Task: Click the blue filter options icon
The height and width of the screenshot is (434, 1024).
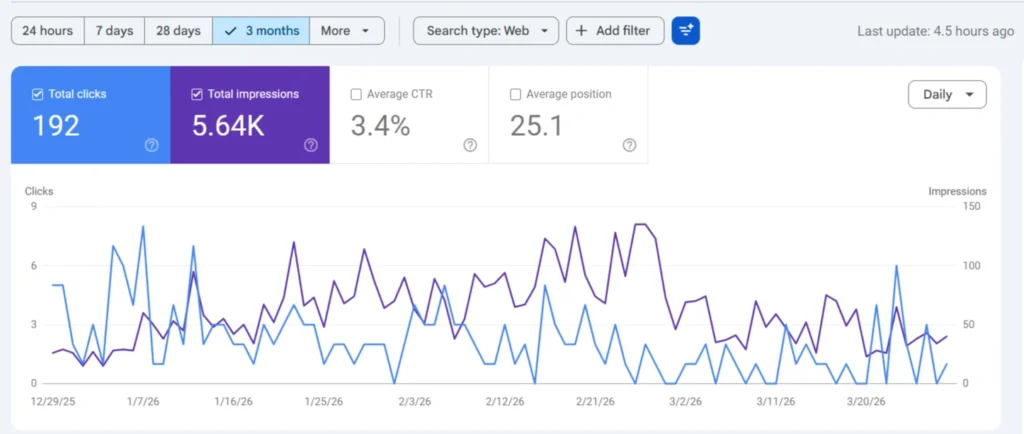Action: pos(686,31)
